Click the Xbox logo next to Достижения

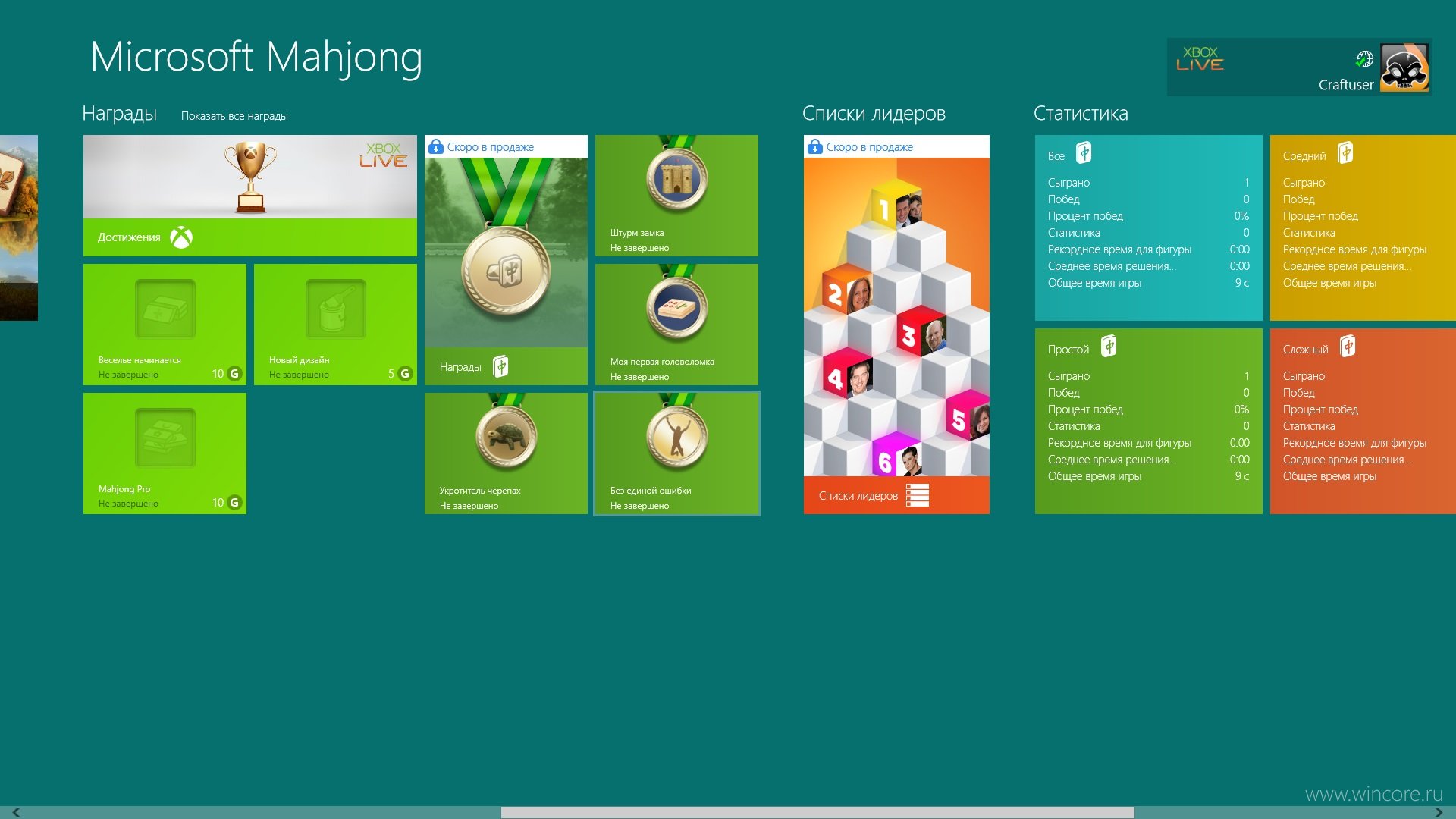pyautogui.click(x=181, y=237)
